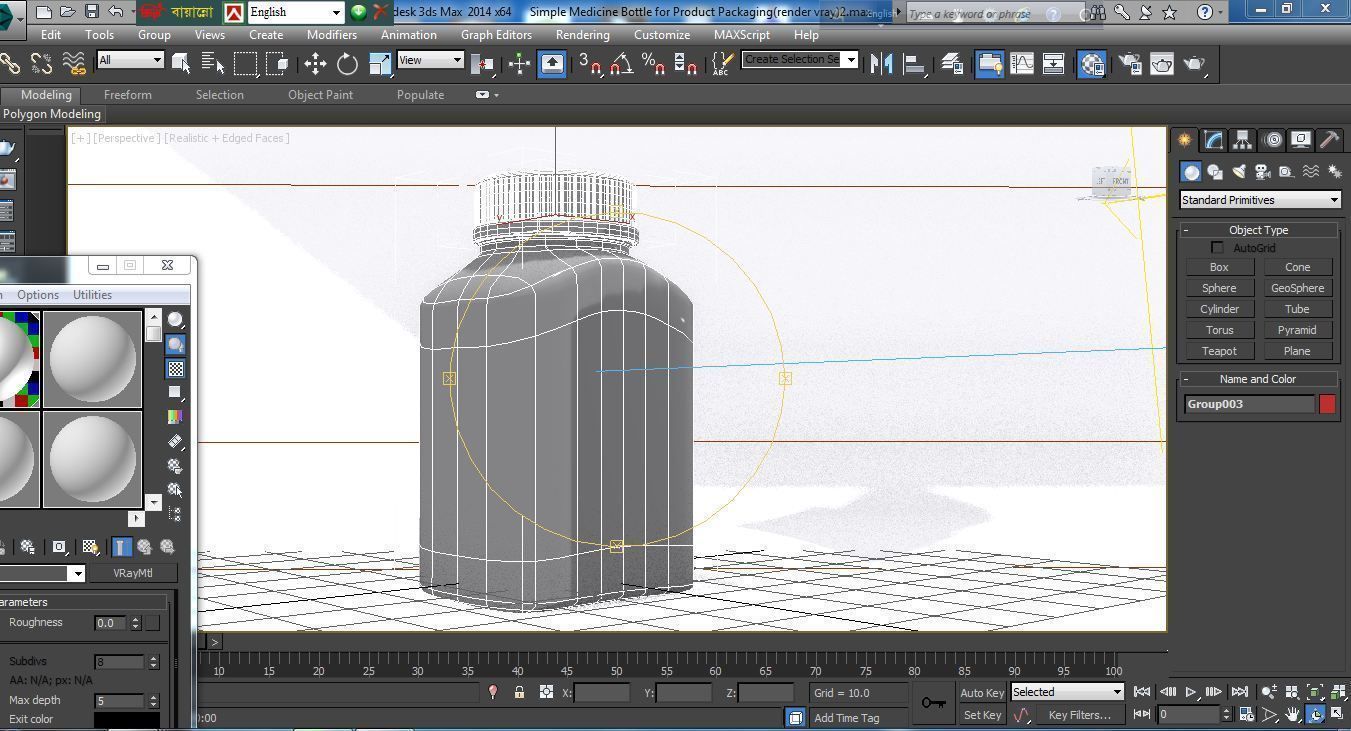Click the VRayMtl material type button
Viewport: 1351px width, 731px height.
133,573
